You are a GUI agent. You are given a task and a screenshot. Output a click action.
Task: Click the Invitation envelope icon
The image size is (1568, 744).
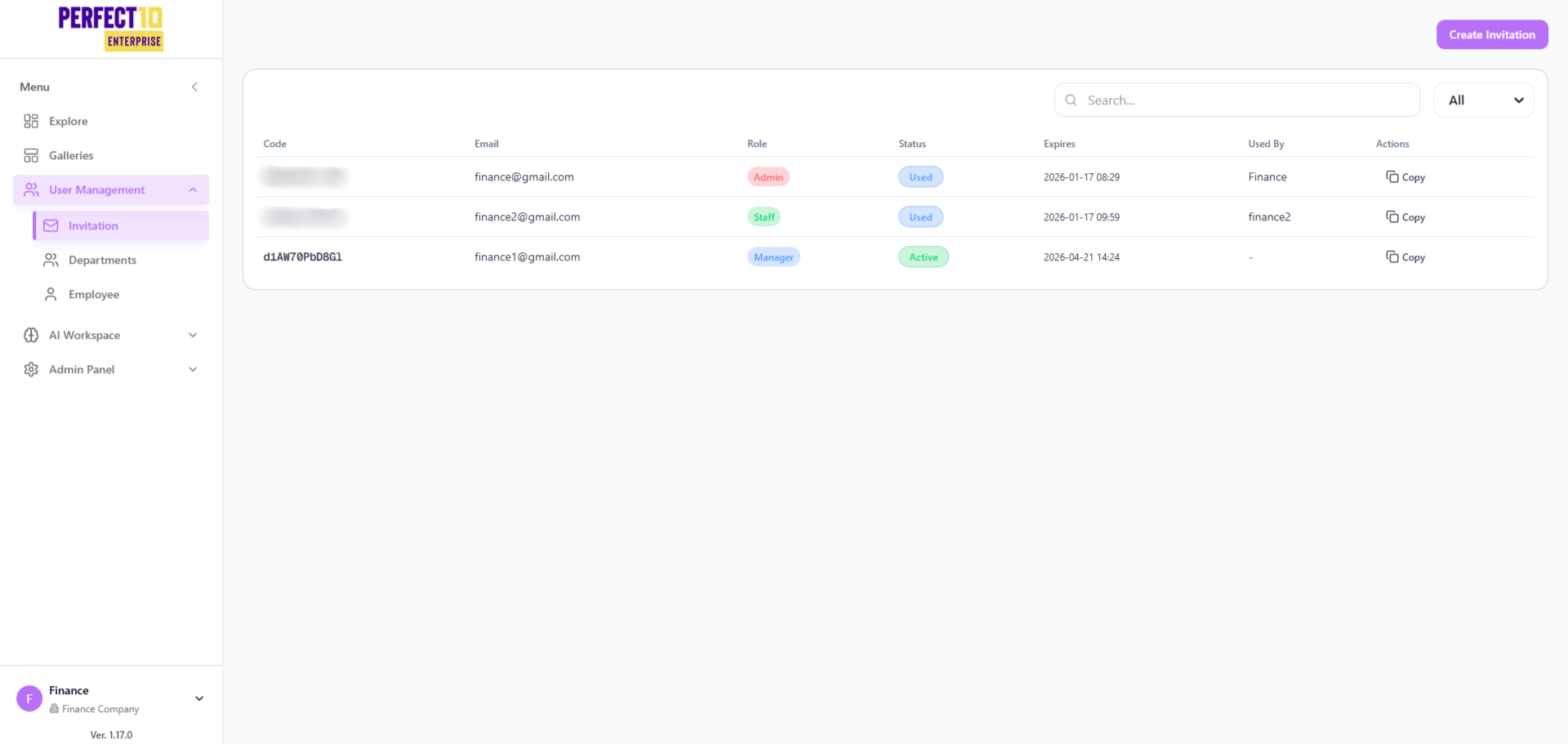(x=51, y=225)
